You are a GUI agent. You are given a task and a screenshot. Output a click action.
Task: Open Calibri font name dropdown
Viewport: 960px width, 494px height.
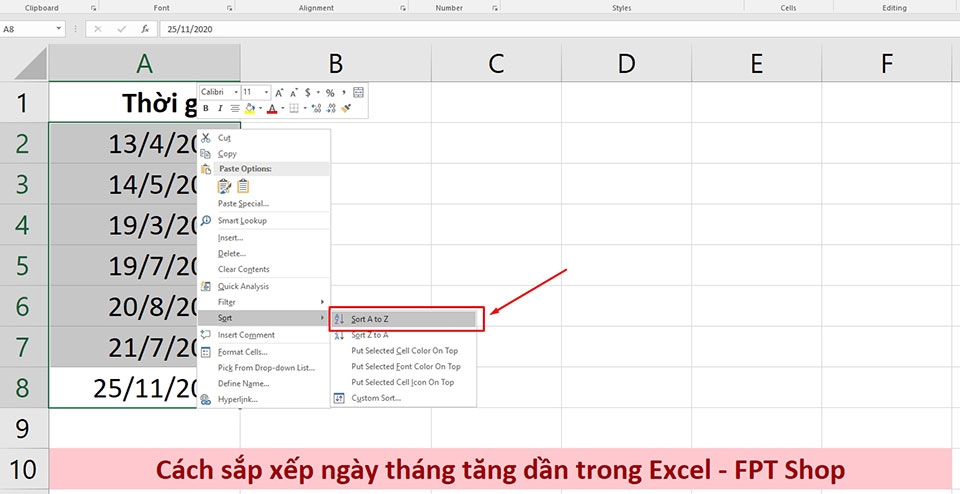(x=236, y=92)
